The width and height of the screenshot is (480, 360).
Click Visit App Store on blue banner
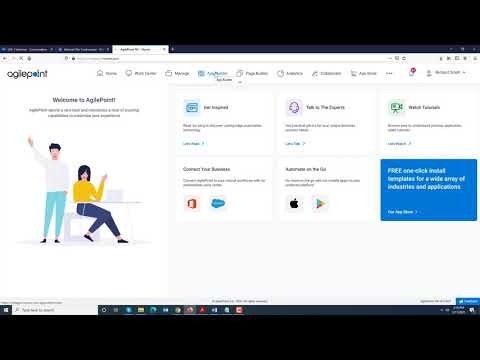(402, 212)
